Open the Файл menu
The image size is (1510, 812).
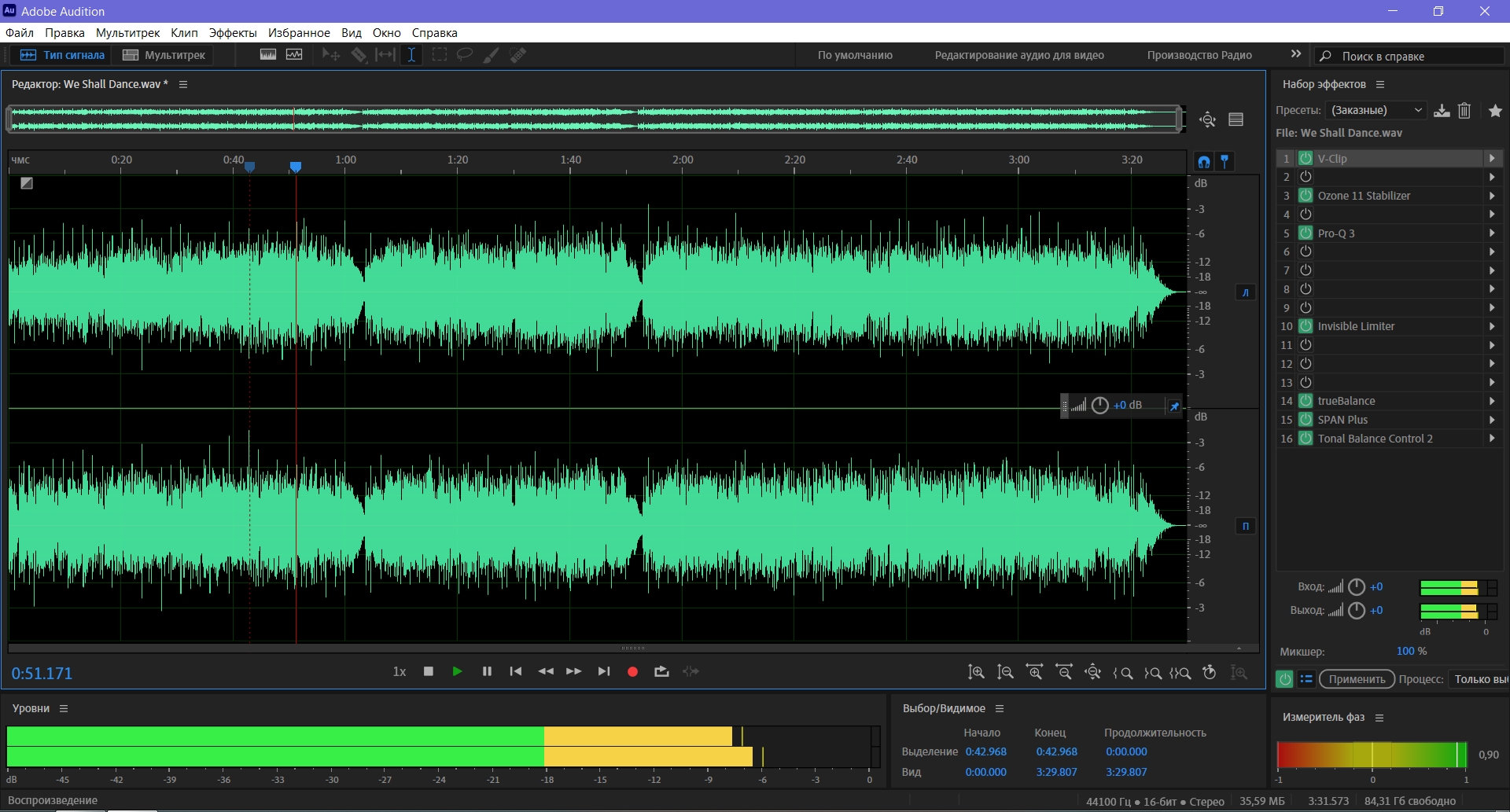(20, 33)
